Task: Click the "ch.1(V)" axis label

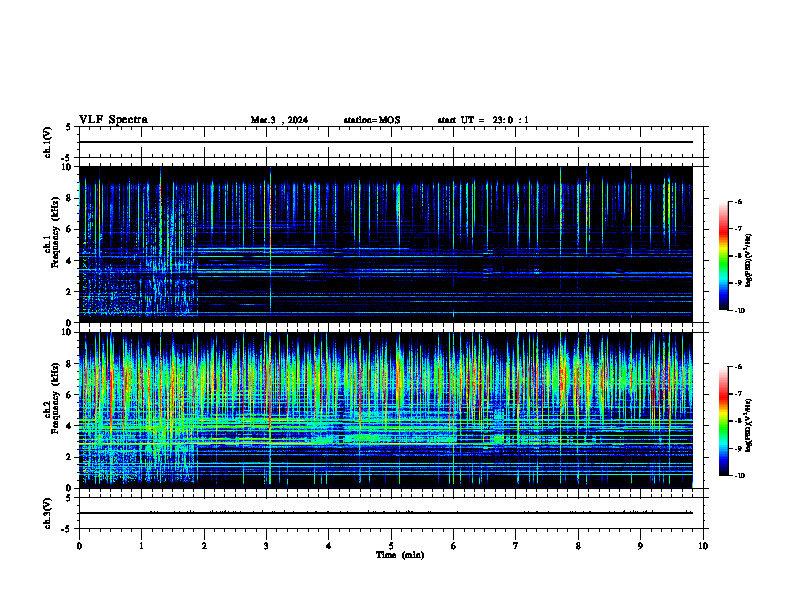Action: coord(48,142)
